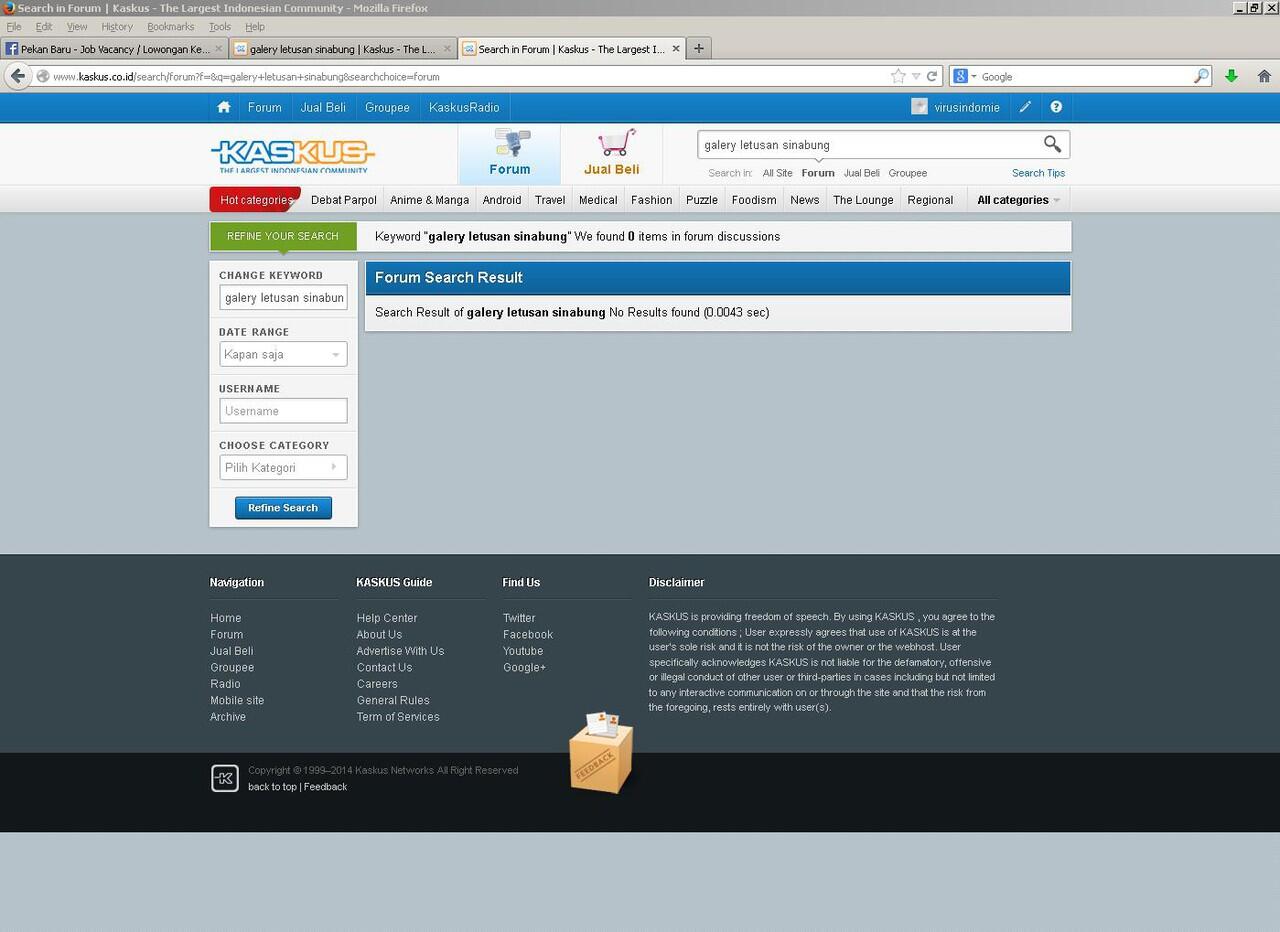Viewport: 1280px width, 932px height.
Task: Select the Forum section tab
Action: pos(510,154)
